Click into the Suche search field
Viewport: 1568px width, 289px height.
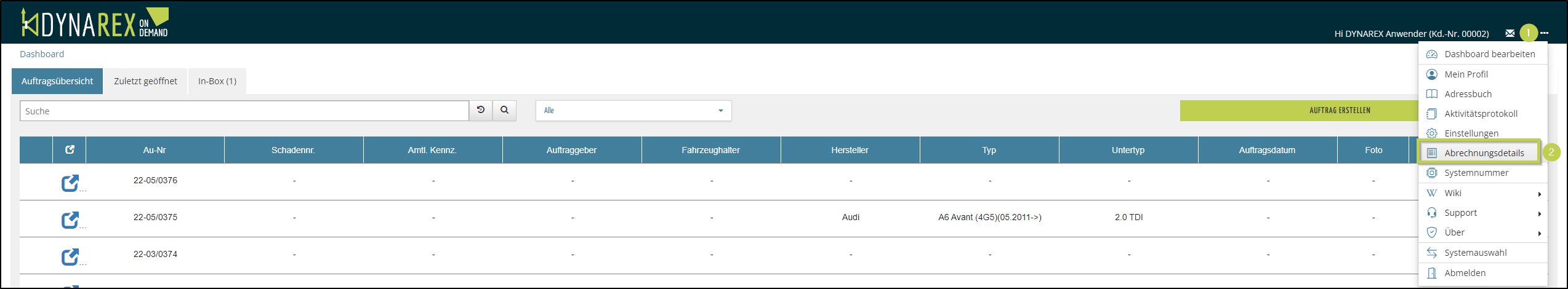(x=244, y=111)
